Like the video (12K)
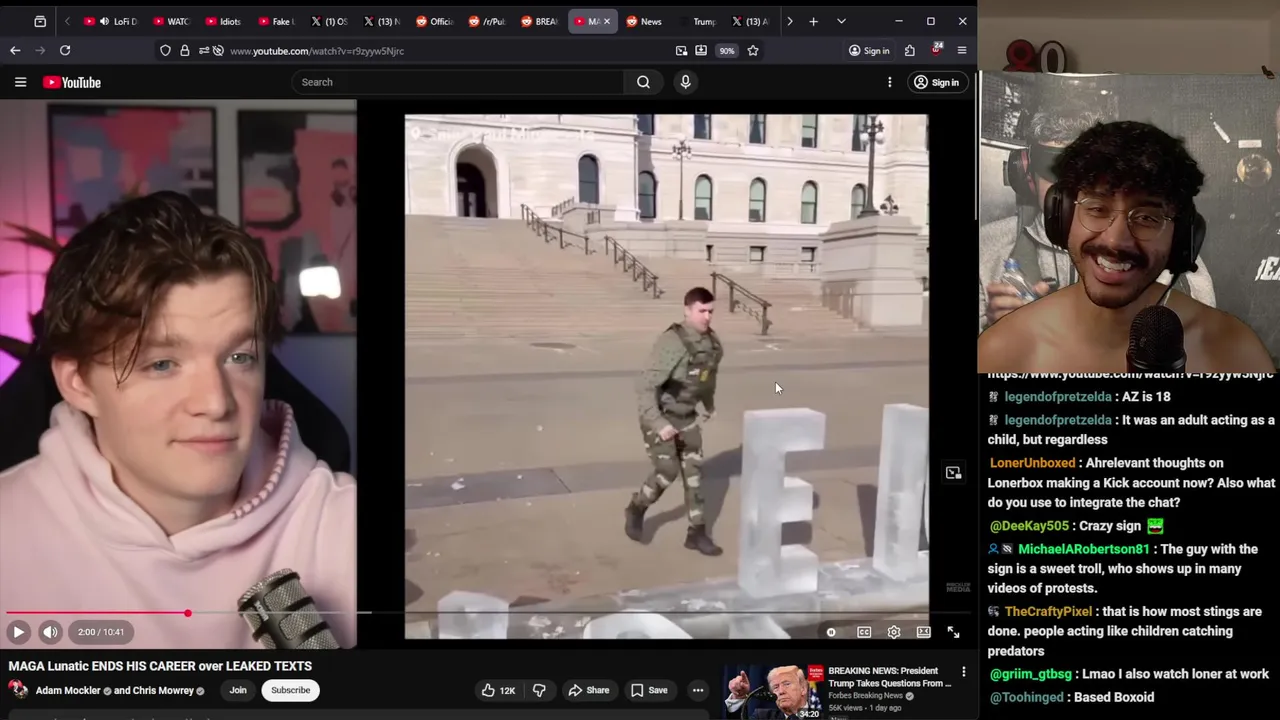The height and width of the screenshot is (720, 1280). tap(498, 690)
